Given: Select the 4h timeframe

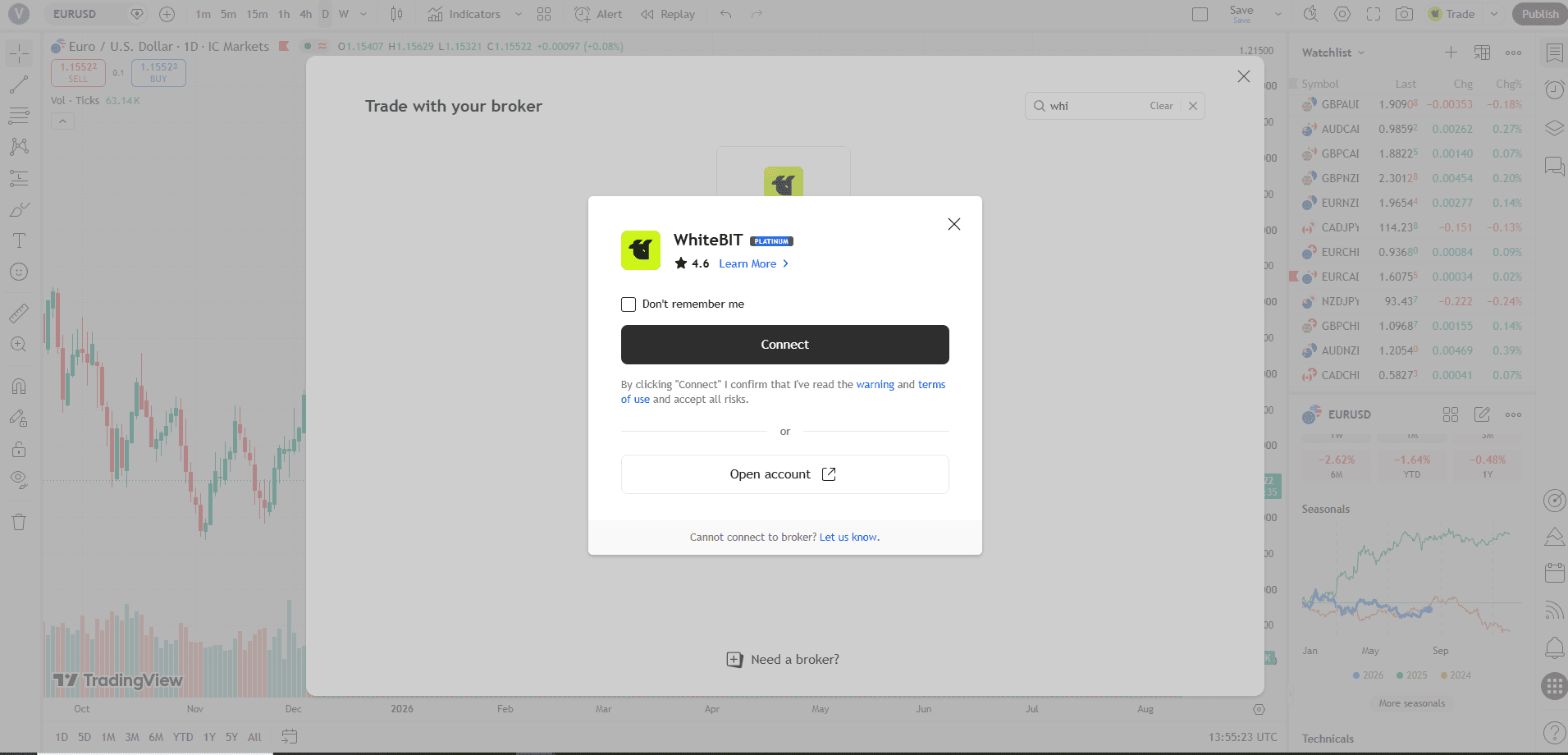Looking at the screenshot, I should pos(305,14).
